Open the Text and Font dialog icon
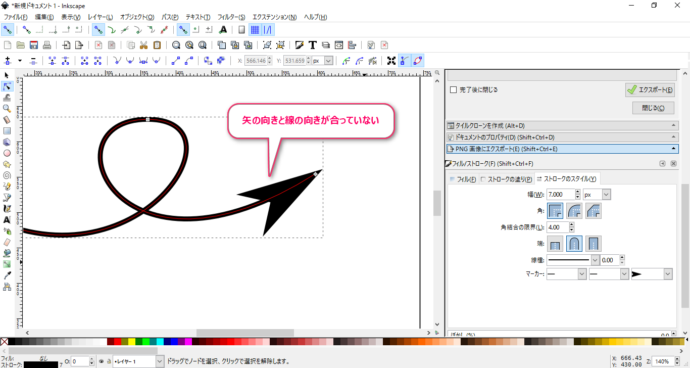This screenshot has width=690, height=368. tap(312, 45)
